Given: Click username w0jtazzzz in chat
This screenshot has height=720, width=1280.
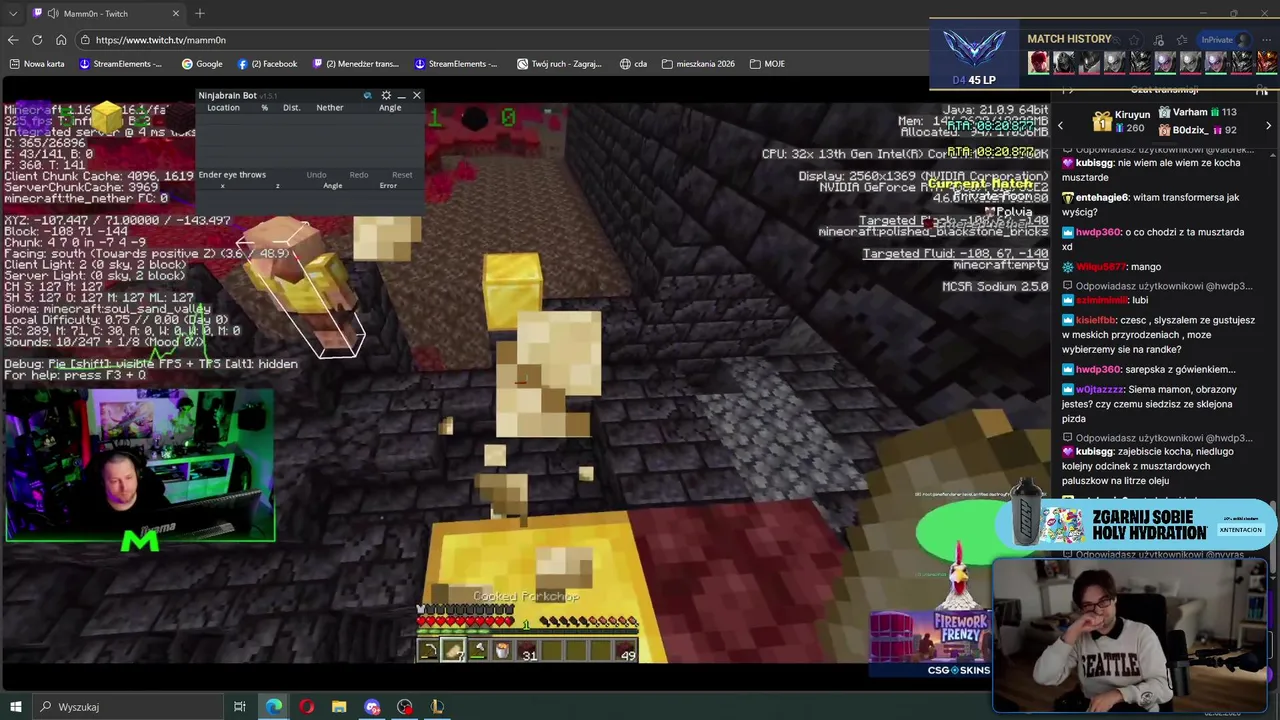Looking at the screenshot, I should (x=1099, y=390).
